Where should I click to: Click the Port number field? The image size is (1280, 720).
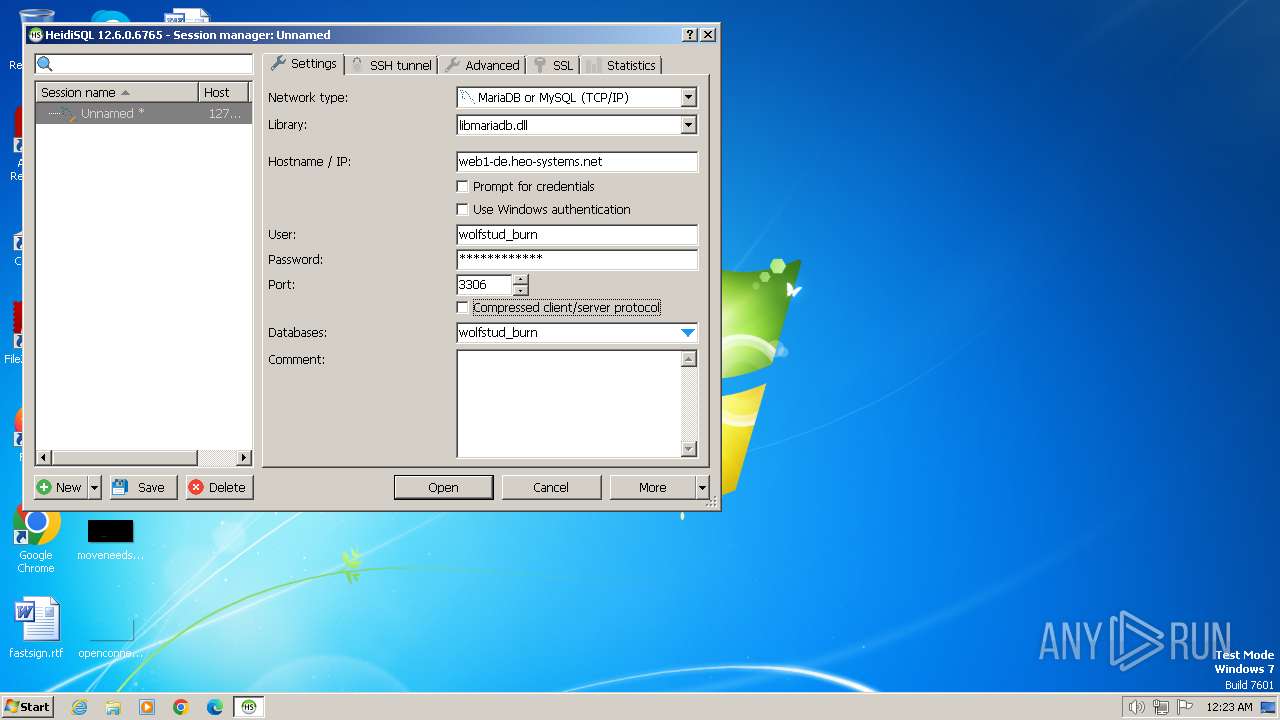pos(485,285)
